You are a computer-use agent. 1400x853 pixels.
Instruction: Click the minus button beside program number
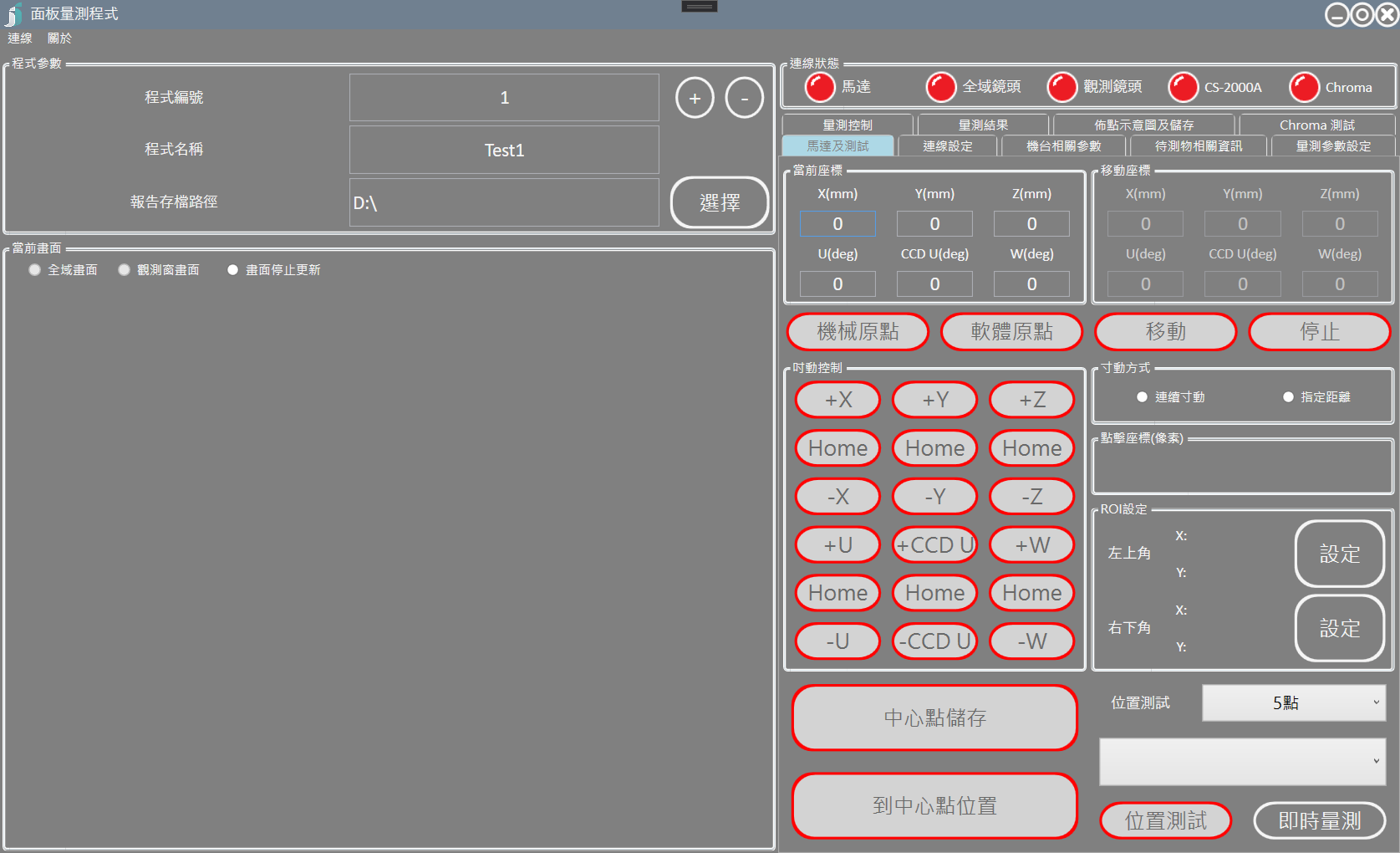click(x=744, y=98)
